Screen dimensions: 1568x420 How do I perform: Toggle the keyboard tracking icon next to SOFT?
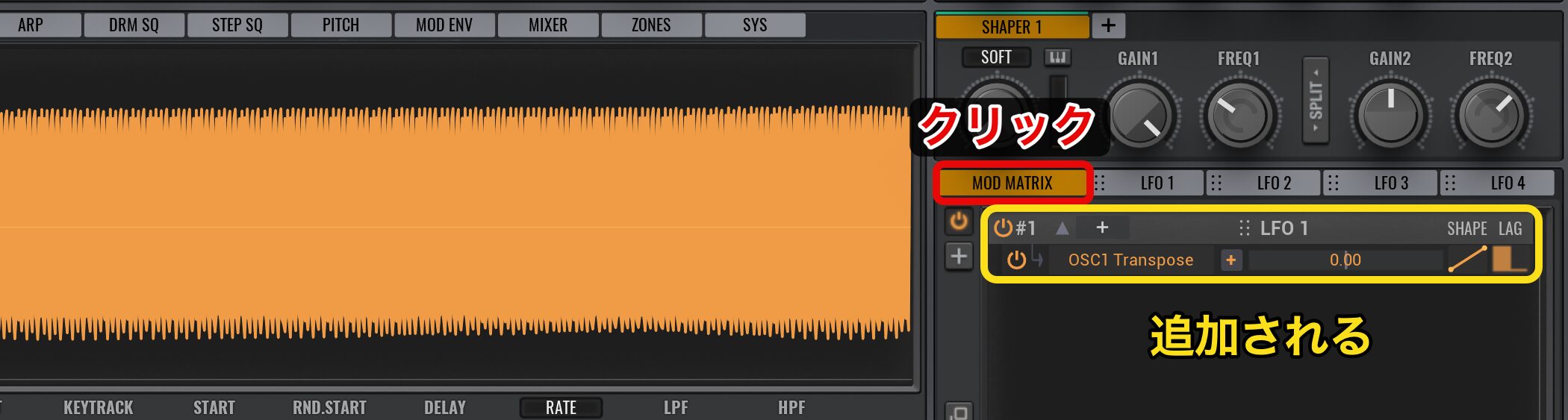1057,57
